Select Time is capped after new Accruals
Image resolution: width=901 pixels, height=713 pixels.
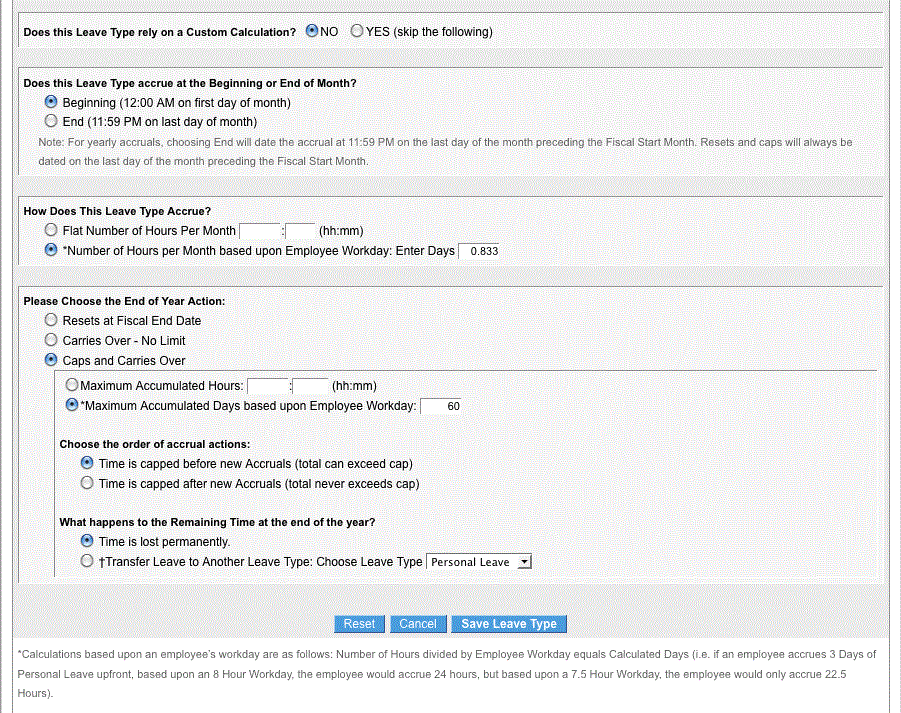(x=87, y=483)
